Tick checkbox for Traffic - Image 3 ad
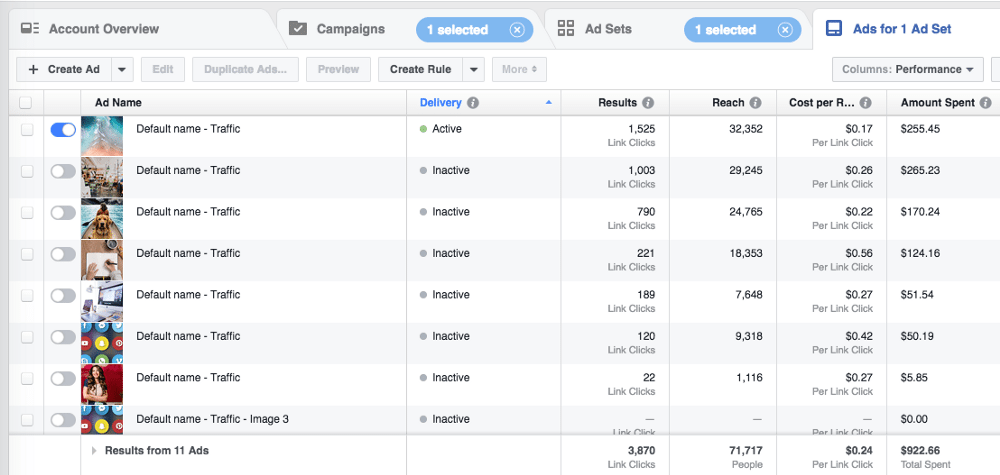The height and width of the screenshot is (475, 1000). (27, 420)
